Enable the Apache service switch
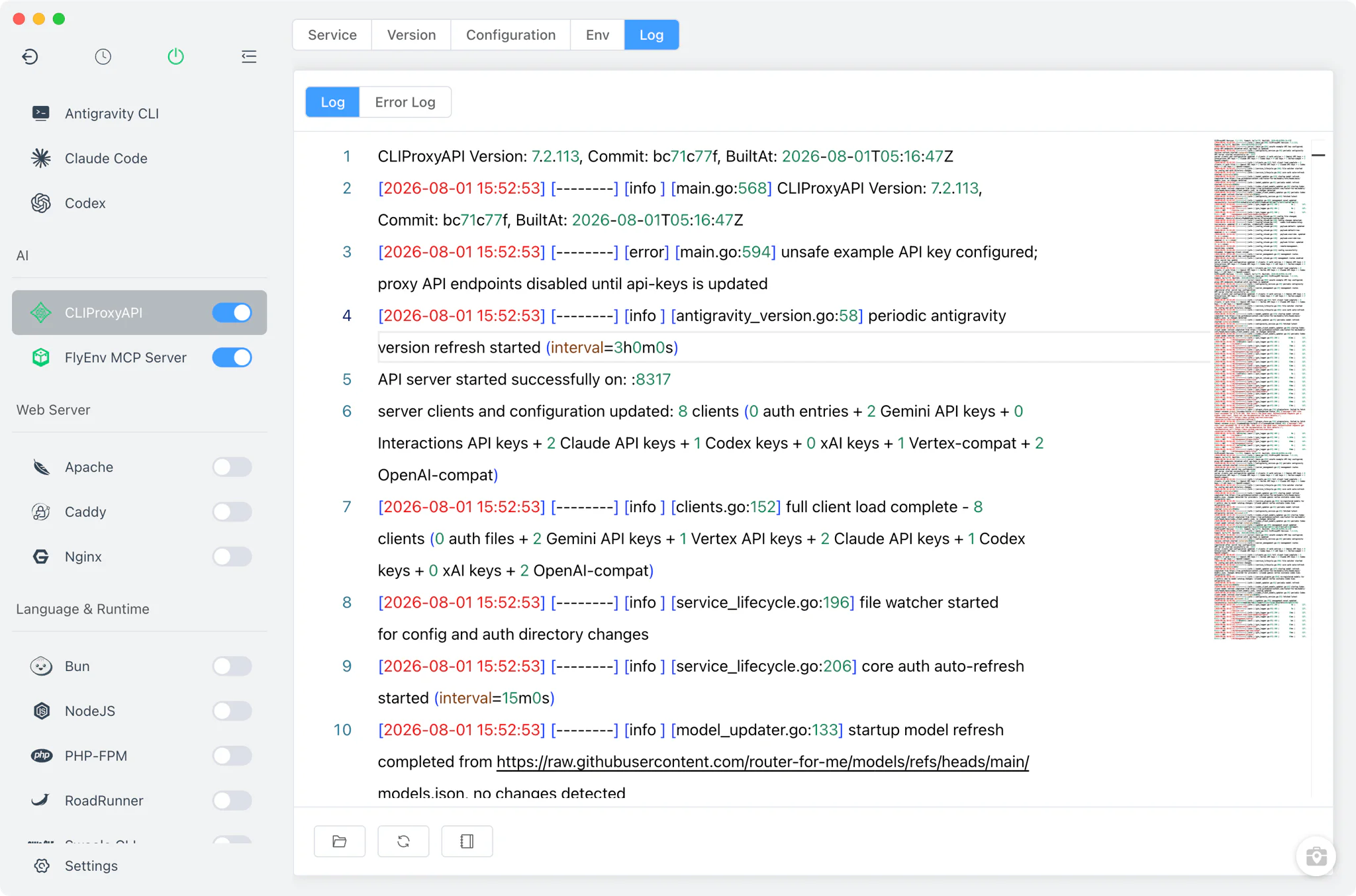The image size is (1356, 896). click(x=232, y=467)
